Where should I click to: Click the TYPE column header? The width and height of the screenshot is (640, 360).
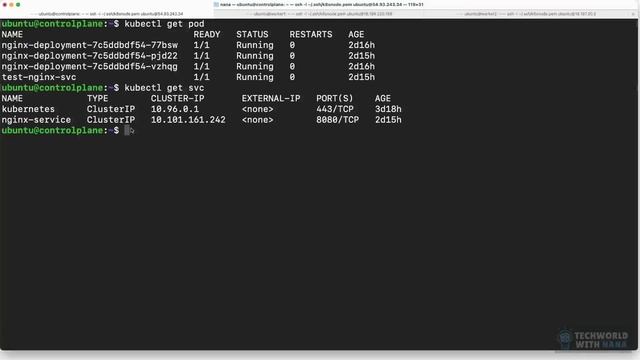pyautogui.click(x=98, y=98)
